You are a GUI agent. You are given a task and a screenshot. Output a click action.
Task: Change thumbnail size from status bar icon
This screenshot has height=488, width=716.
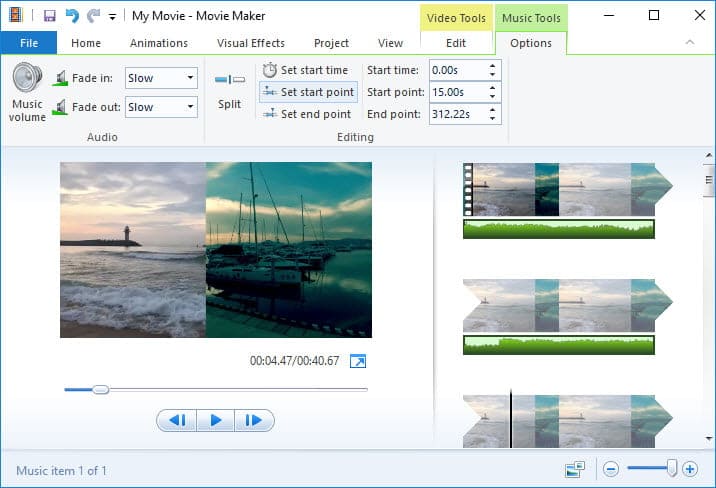pyautogui.click(x=574, y=469)
